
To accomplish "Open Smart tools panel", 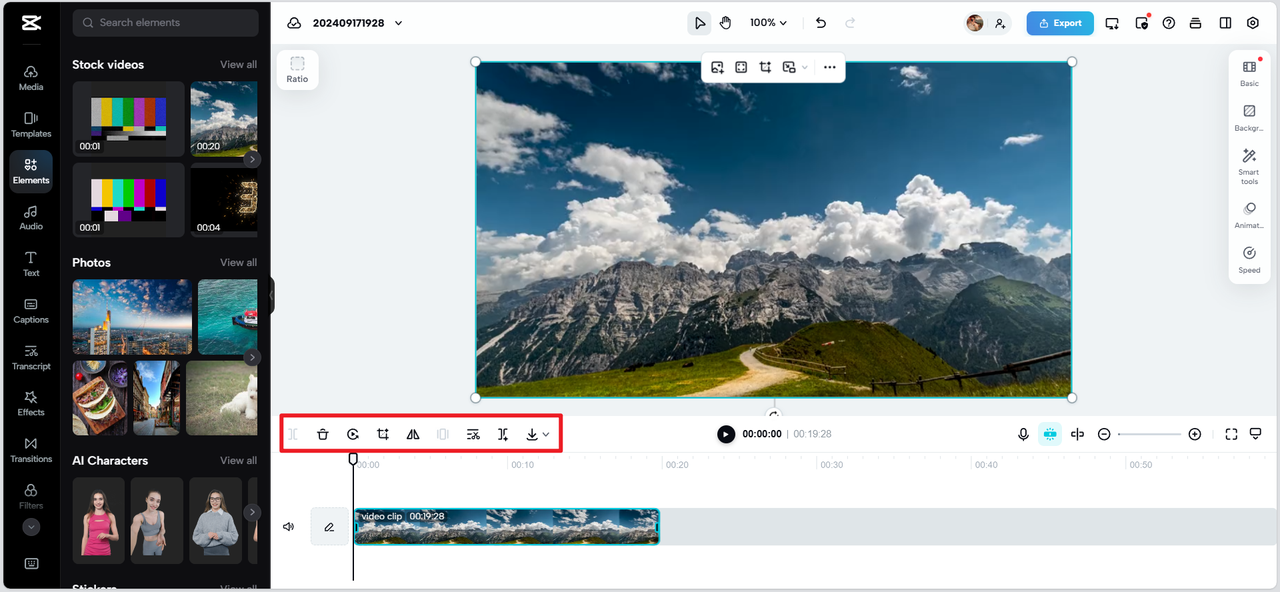I will [x=1249, y=167].
